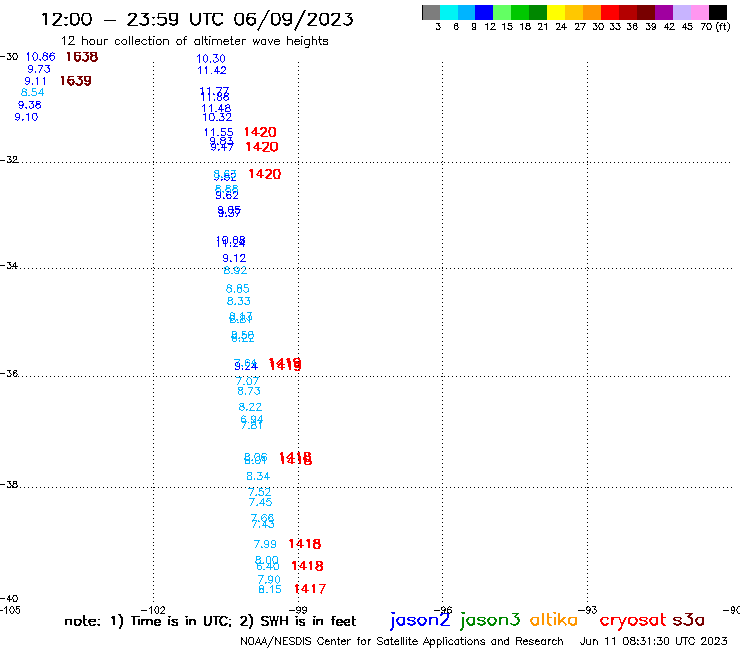Click the wave height value 9.38
The image size is (740, 650).
(x=30, y=105)
